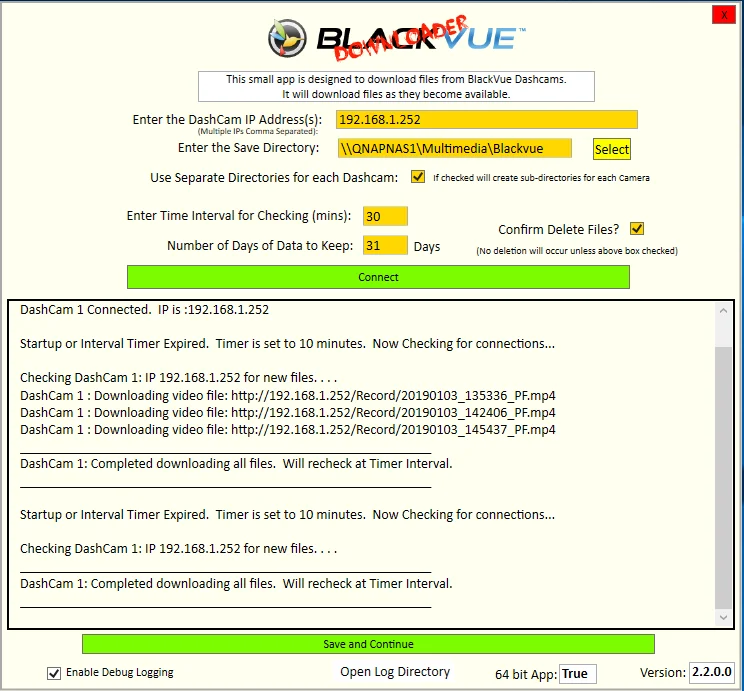Click the 'DashCam 1 Connected' log line
Screen dimensions: 744x691
point(144,310)
